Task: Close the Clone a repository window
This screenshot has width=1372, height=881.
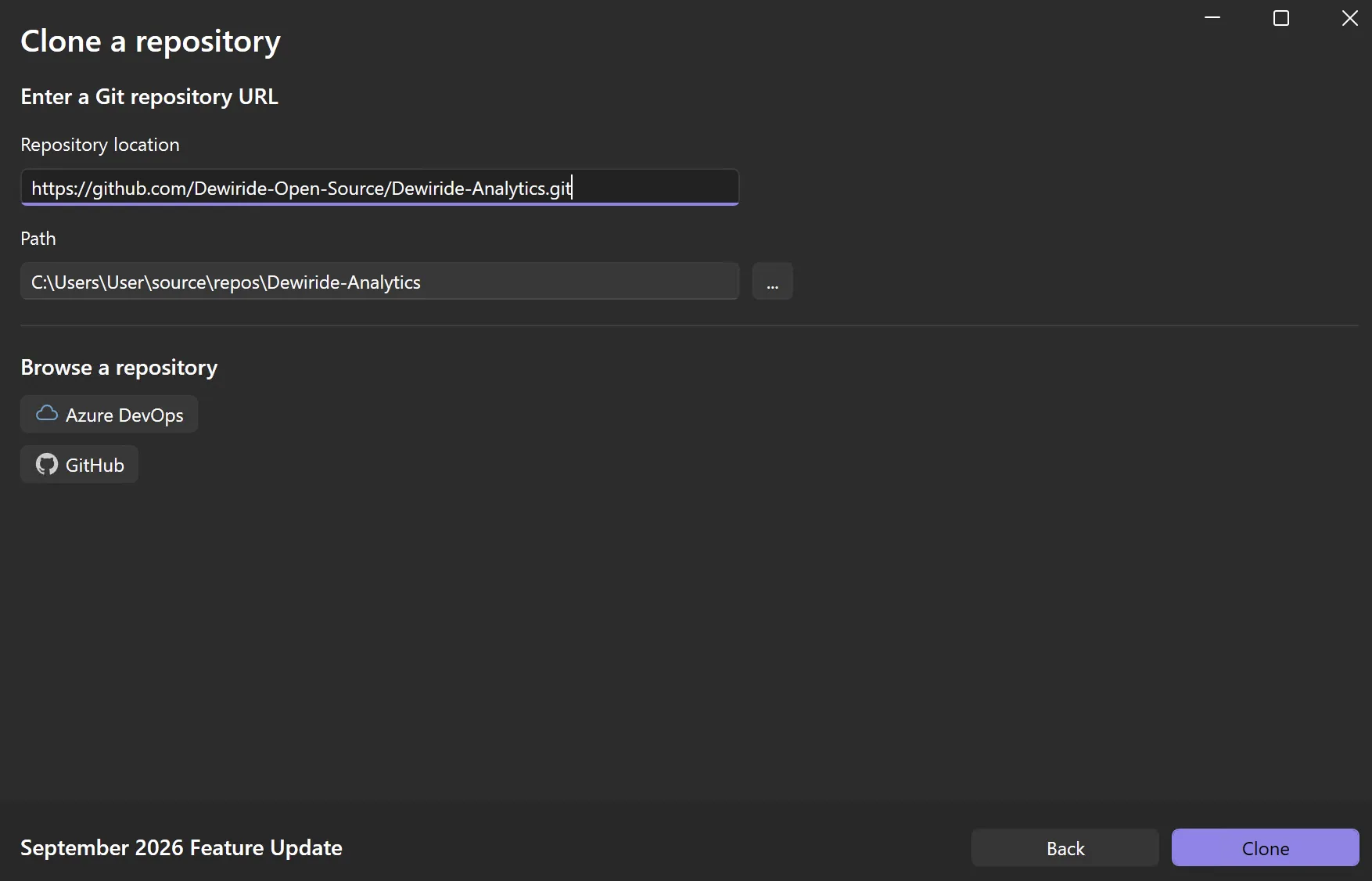Action: [1350, 18]
